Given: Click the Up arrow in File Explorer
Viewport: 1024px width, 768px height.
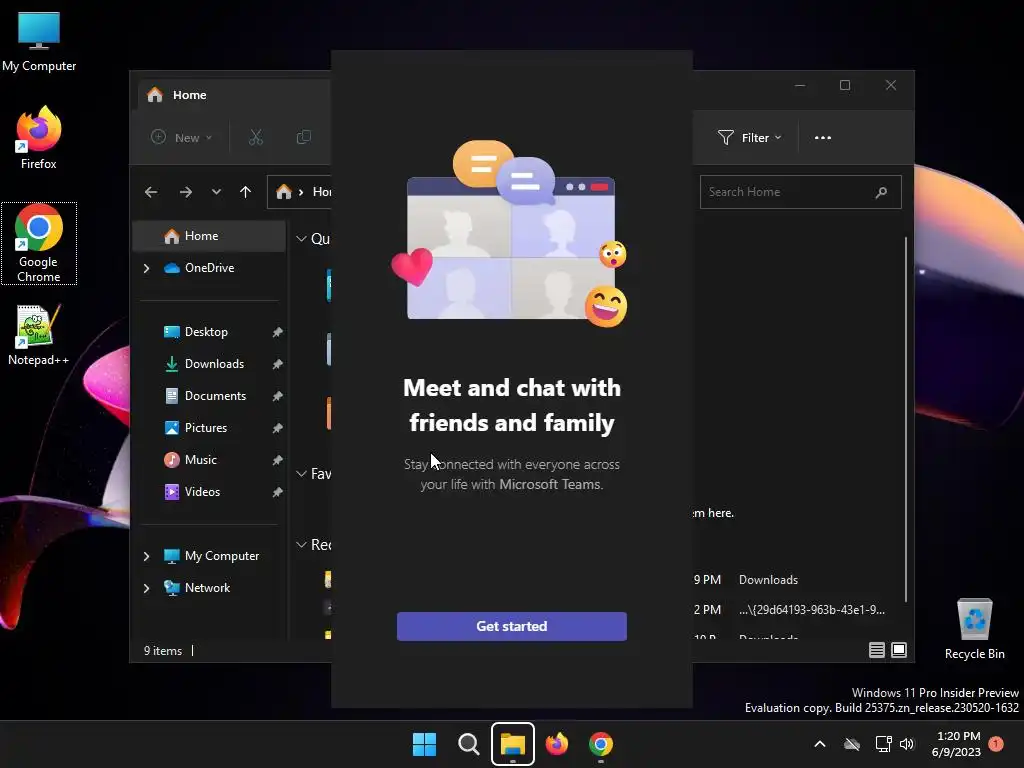Looking at the screenshot, I should click(x=246, y=192).
